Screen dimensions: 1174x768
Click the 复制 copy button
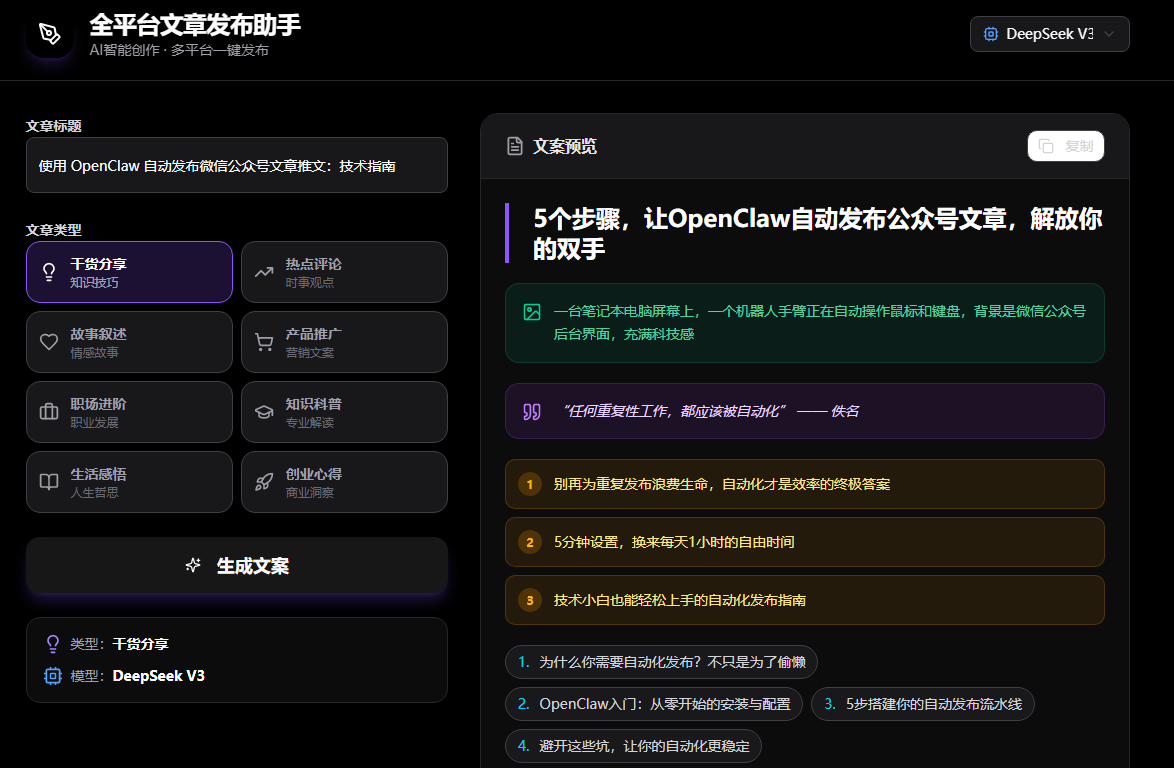[x=1065, y=145]
